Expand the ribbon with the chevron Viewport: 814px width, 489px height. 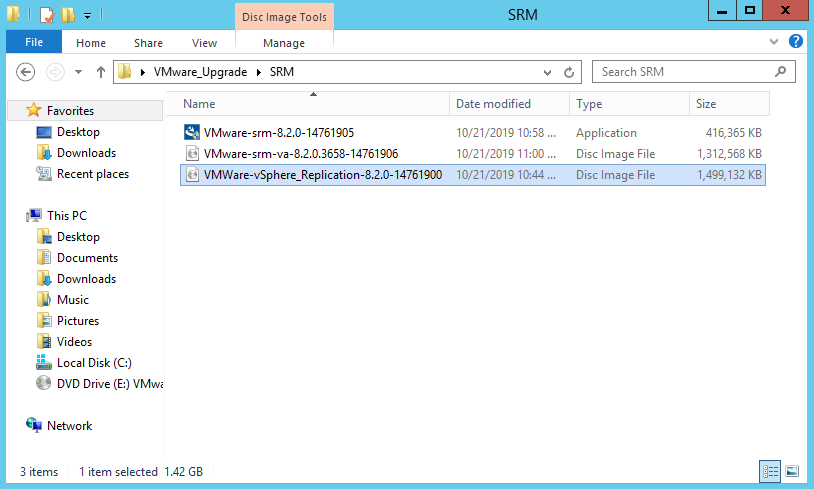point(774,42)
